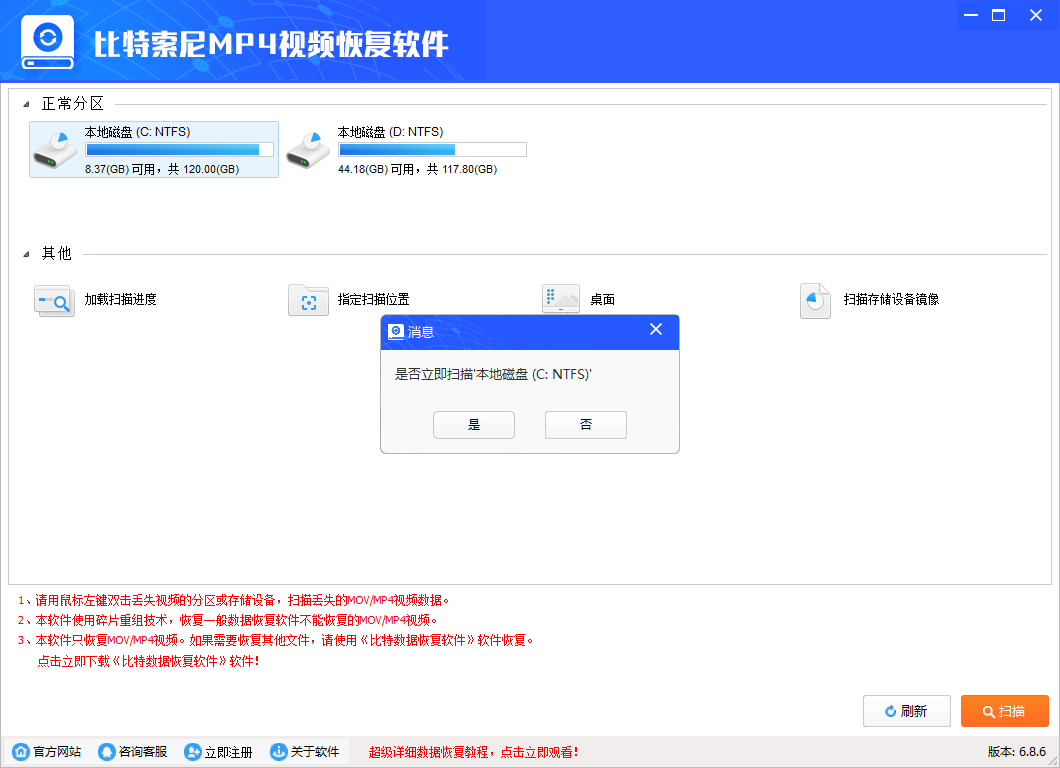Select 本地磁盘 (D: NTFS) label

390,132
